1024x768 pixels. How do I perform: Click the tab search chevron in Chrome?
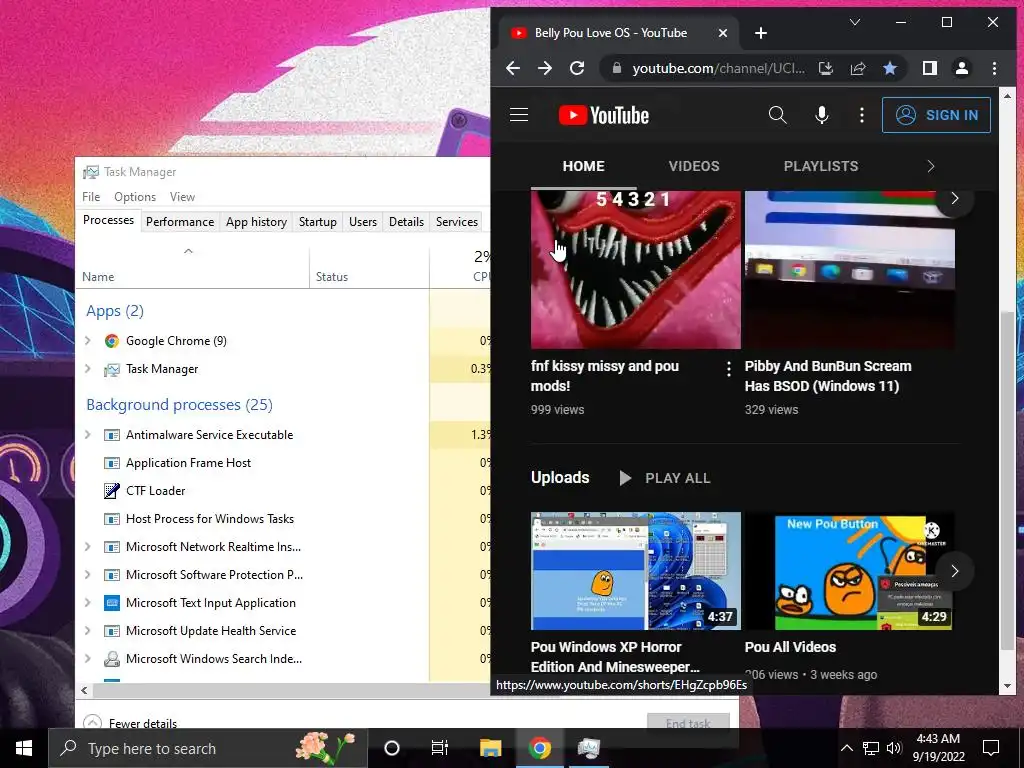click(x=854, y=22)
